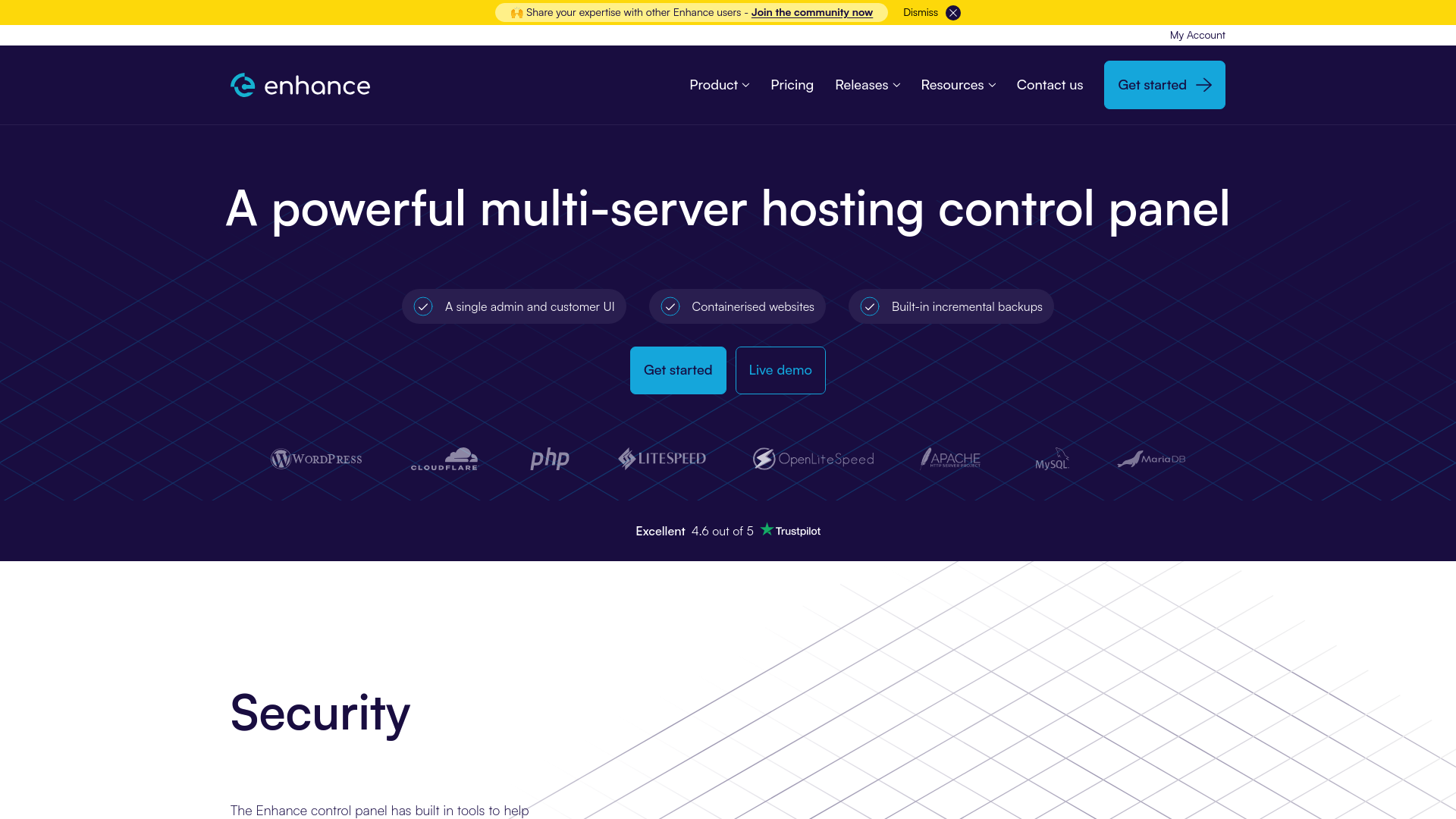The image size is (1456, 819).
Task: Click the Trustpilot star logo
Action: coord(790,530)
